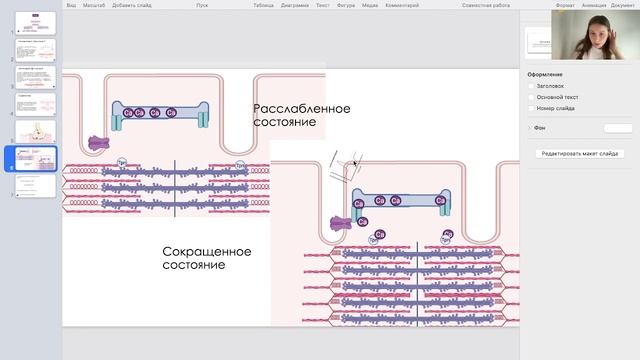Open the Фон background color swatch
This screenshot has width=640, height=360.
pos(618,128)
